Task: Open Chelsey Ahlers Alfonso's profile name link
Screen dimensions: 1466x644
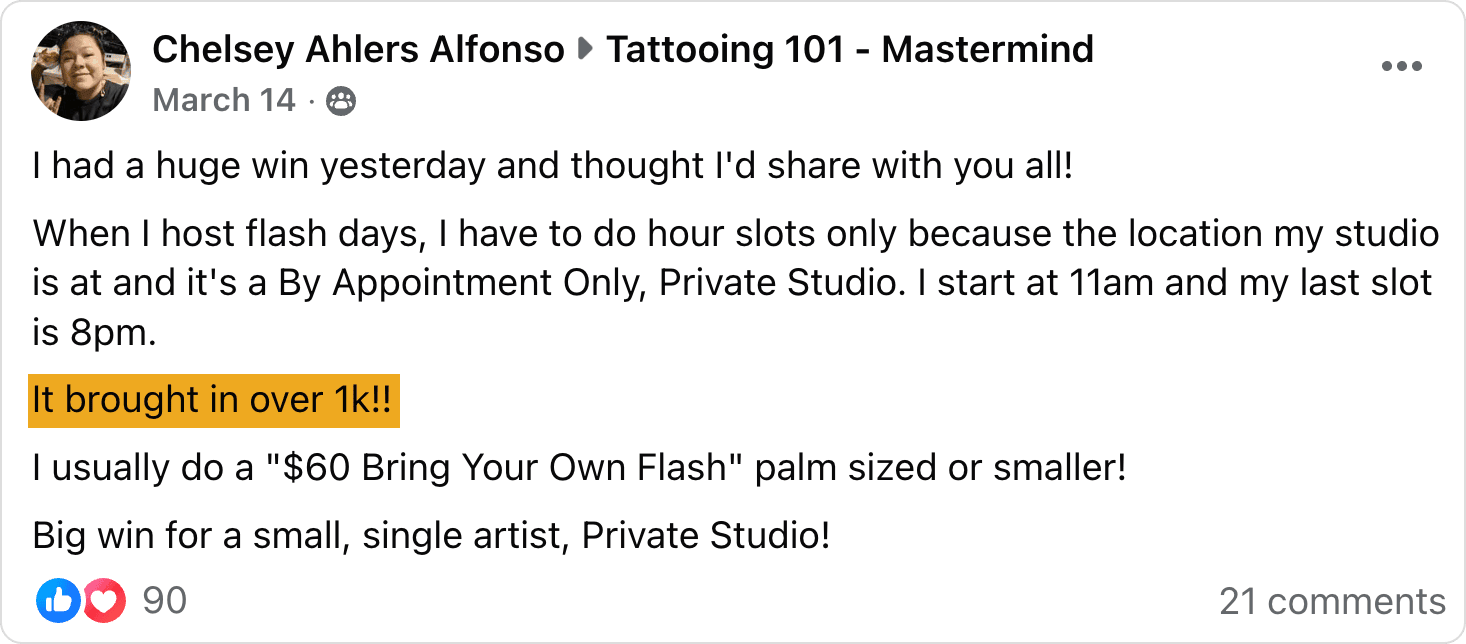Action: click(x=358, y=49)
